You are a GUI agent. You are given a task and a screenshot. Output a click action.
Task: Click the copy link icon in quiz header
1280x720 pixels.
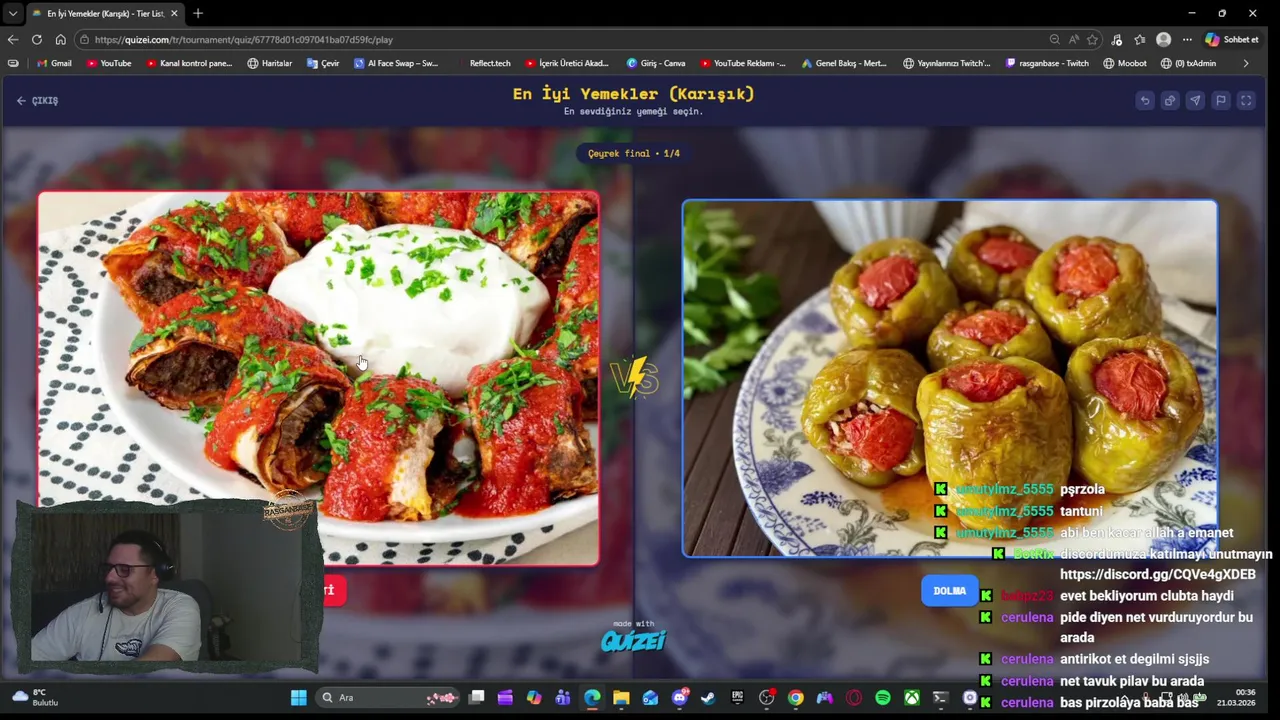pyautogui.click(x=1170, y=100)
